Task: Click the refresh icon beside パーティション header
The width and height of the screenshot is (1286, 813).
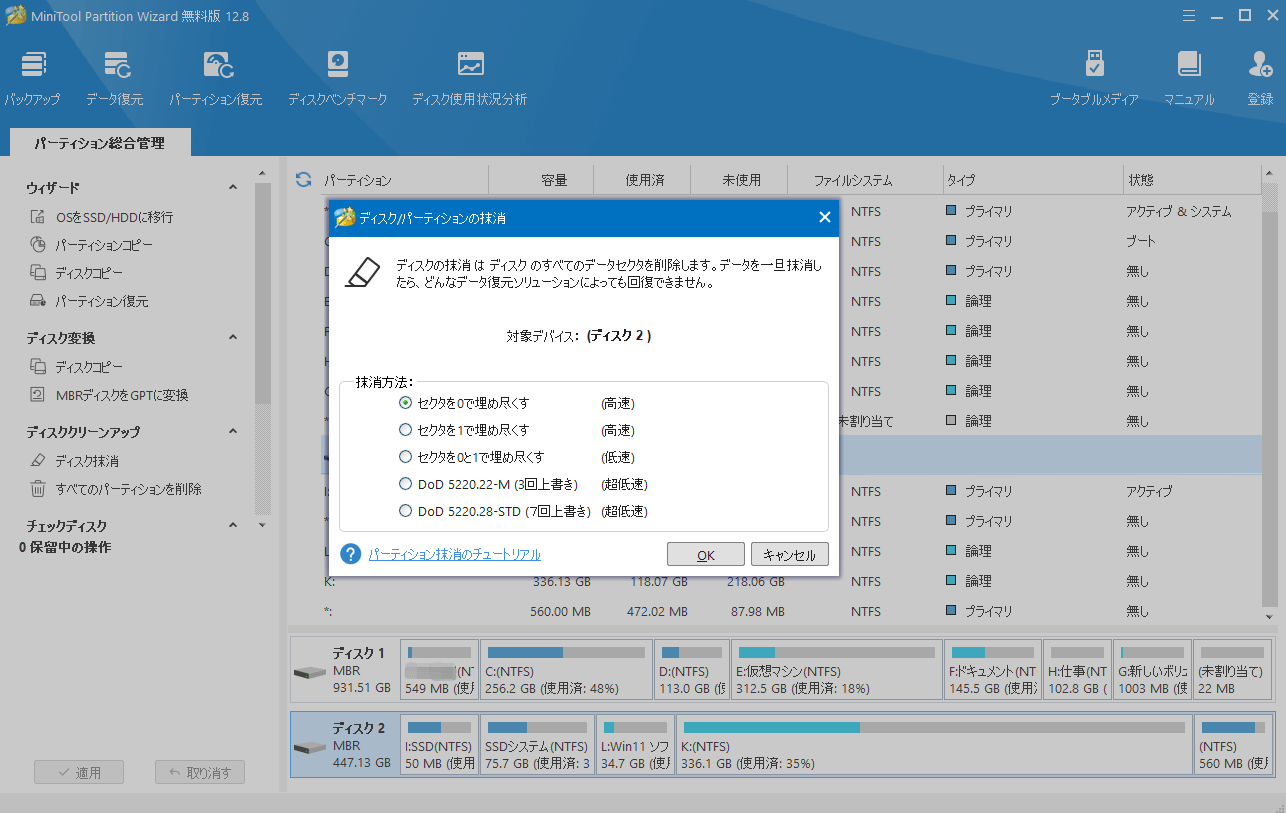Action: click(304, 180)
